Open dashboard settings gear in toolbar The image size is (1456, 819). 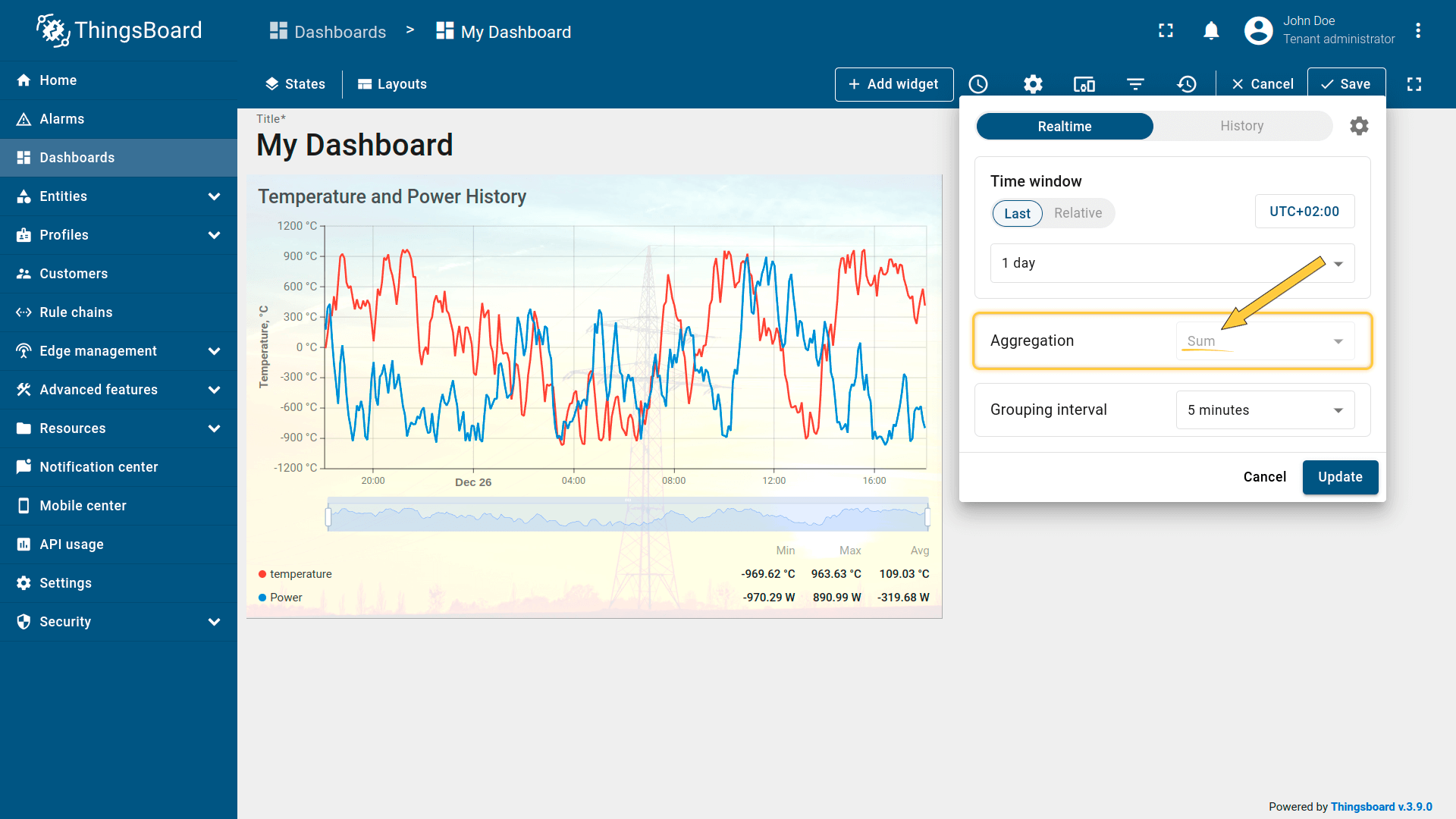click(x=1033, y=84)
